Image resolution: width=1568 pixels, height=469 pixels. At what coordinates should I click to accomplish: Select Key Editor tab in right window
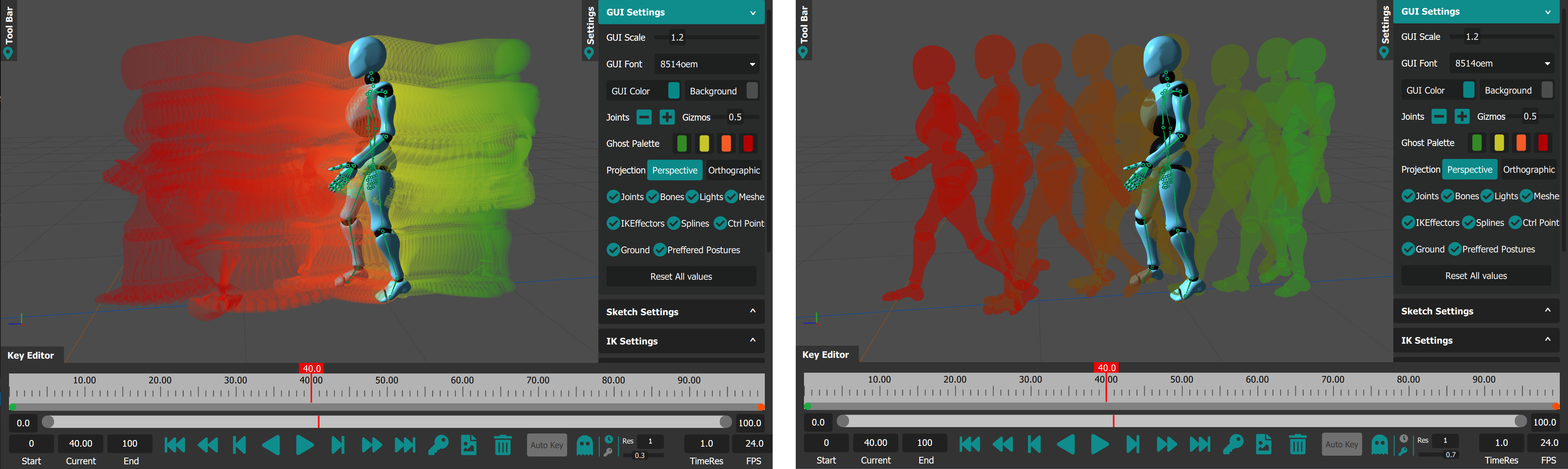[x=826, y=355]
